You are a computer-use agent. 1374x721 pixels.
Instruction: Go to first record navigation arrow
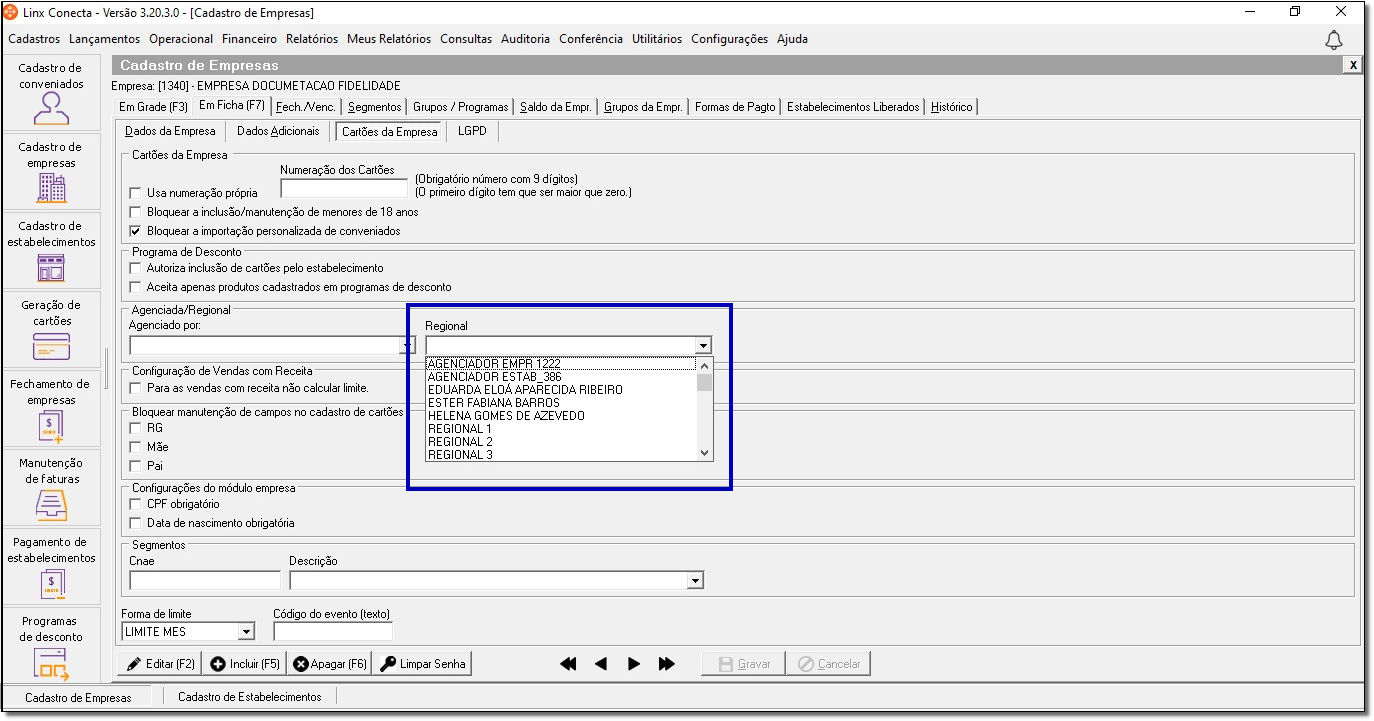click(568, 663)
